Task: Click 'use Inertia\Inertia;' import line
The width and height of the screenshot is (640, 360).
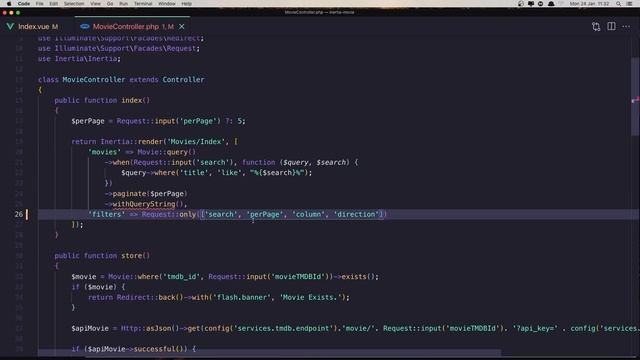Action: point(79,59)
